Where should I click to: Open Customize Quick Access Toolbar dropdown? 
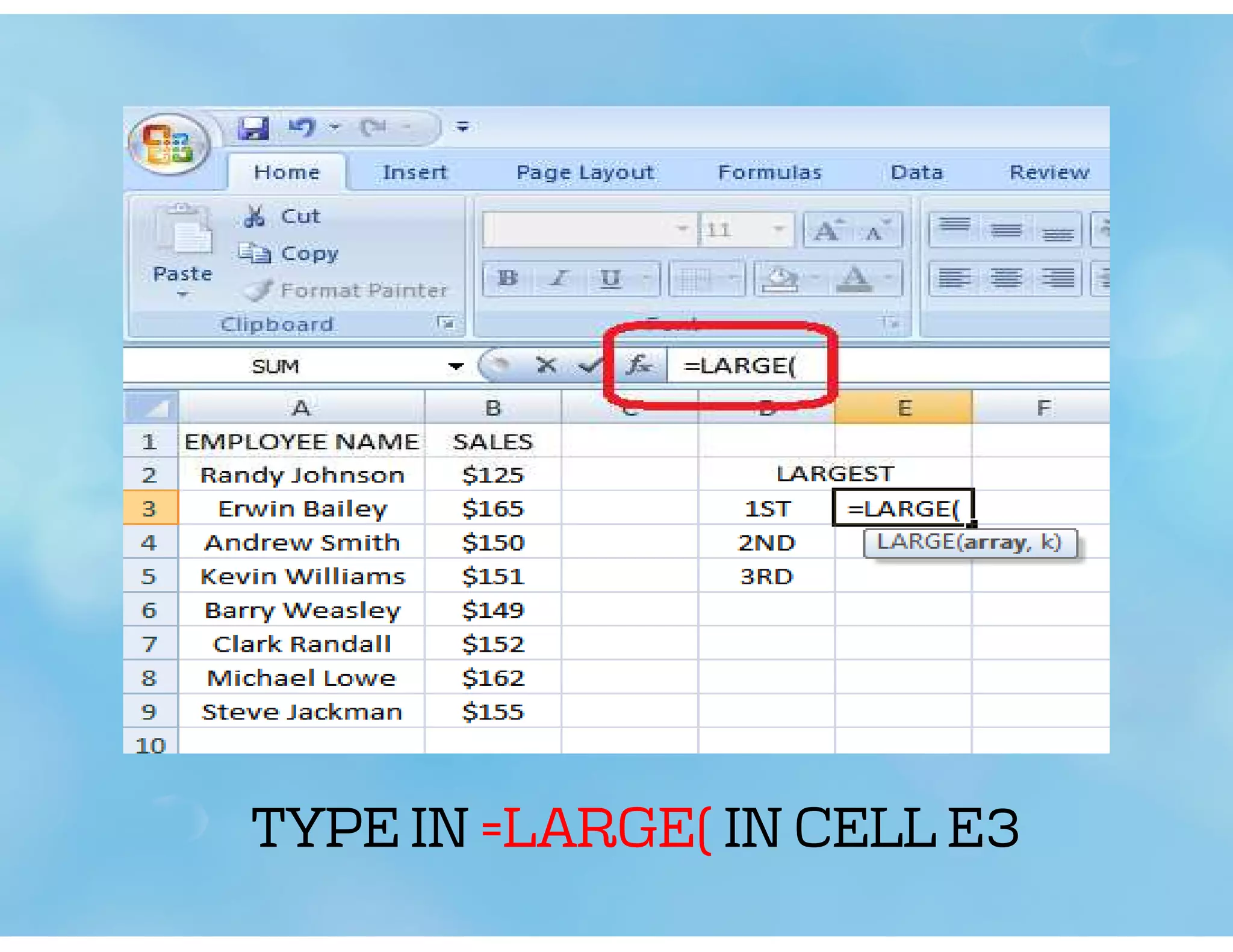click(x=462, y=127)
